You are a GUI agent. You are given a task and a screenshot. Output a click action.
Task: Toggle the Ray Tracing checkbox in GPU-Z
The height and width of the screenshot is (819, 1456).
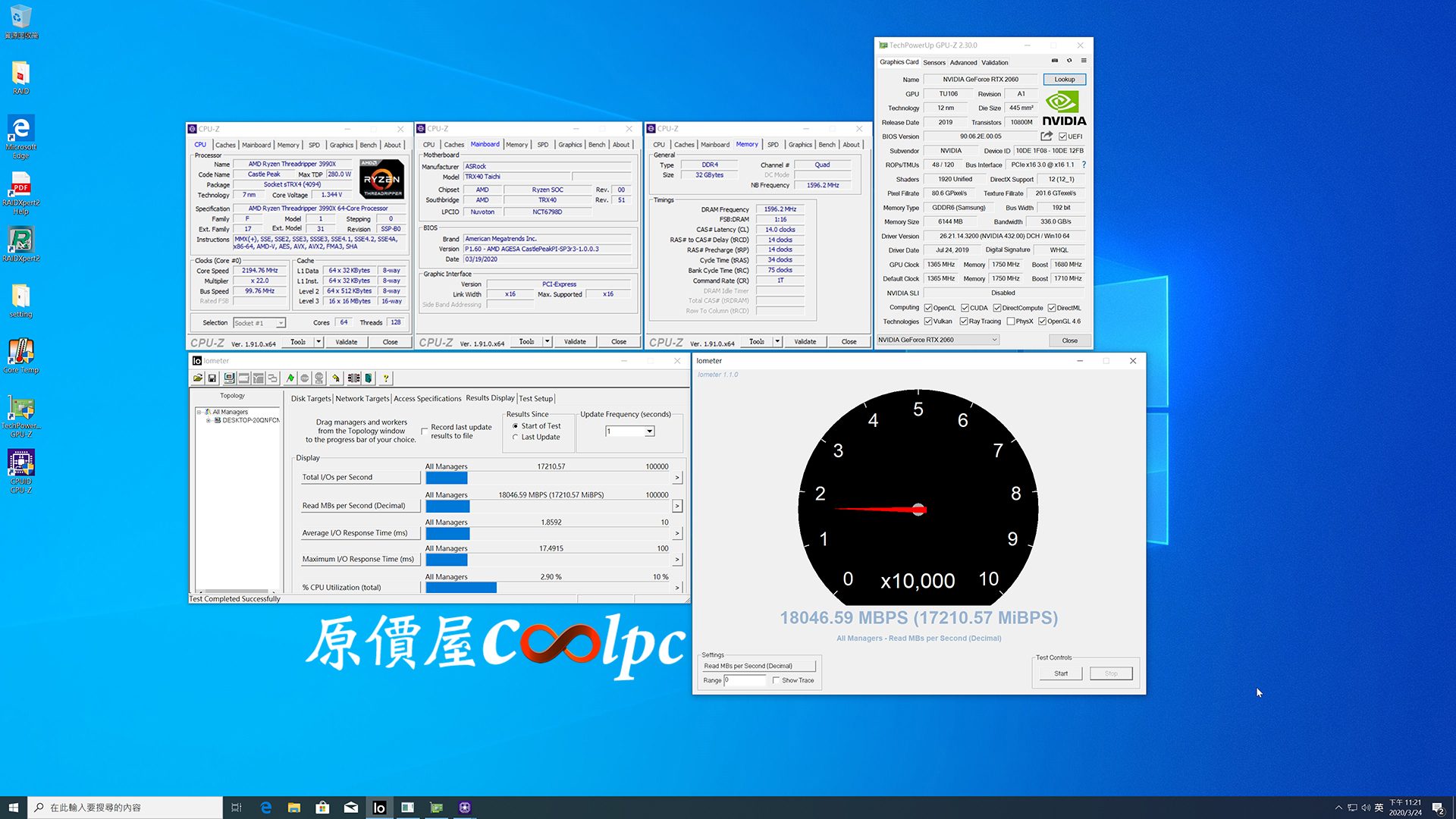(x=964, y=322)
